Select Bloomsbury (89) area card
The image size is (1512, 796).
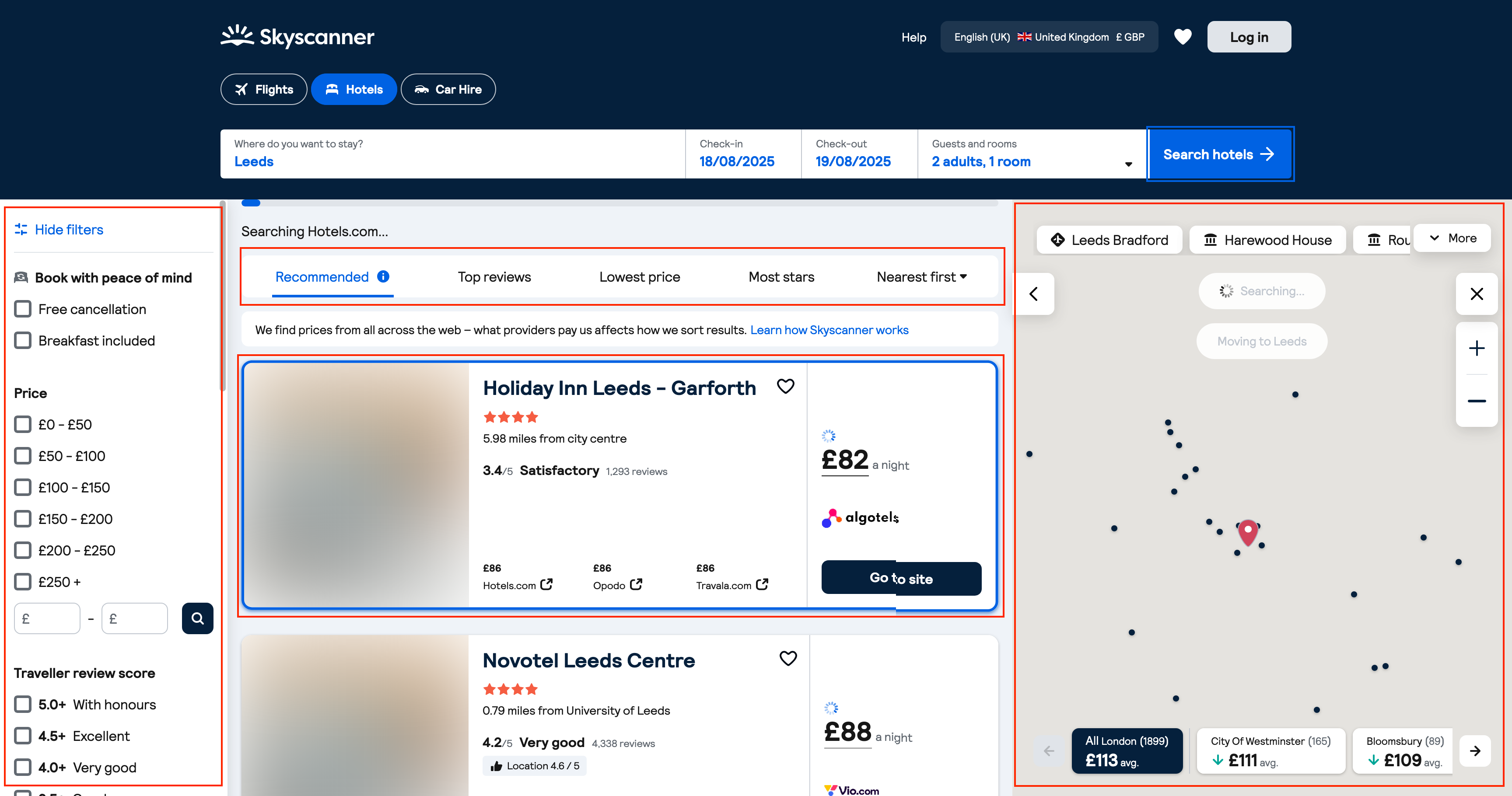click(x=1403, y=751)
